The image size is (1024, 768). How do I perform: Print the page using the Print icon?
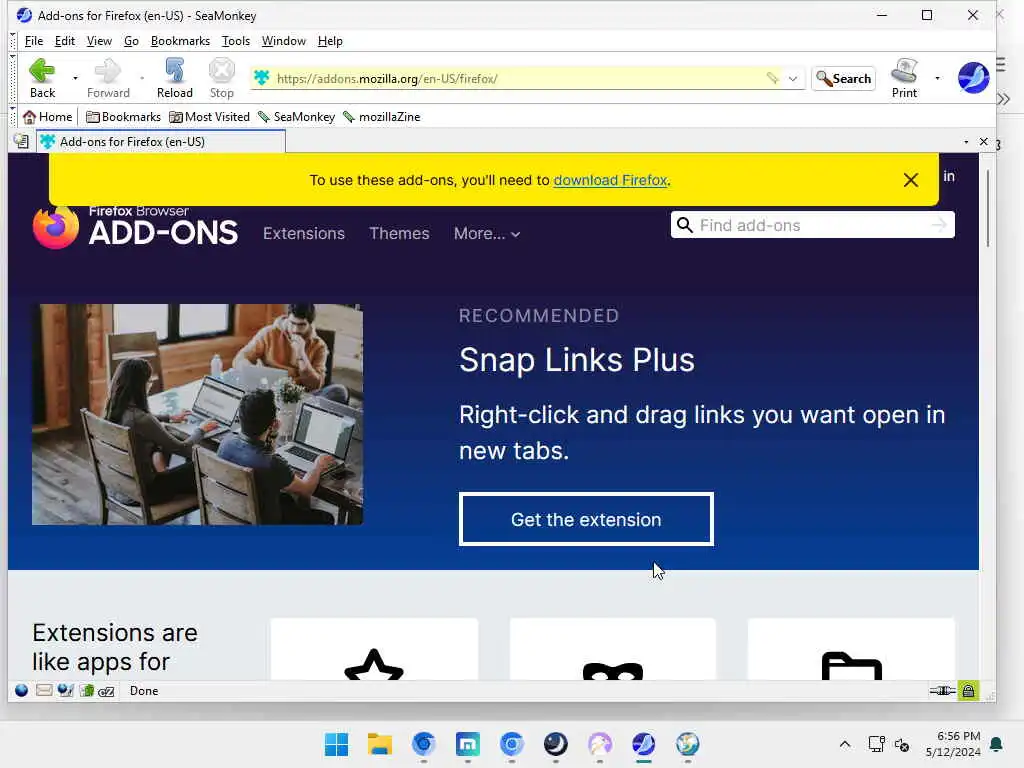tap(904, 77)
